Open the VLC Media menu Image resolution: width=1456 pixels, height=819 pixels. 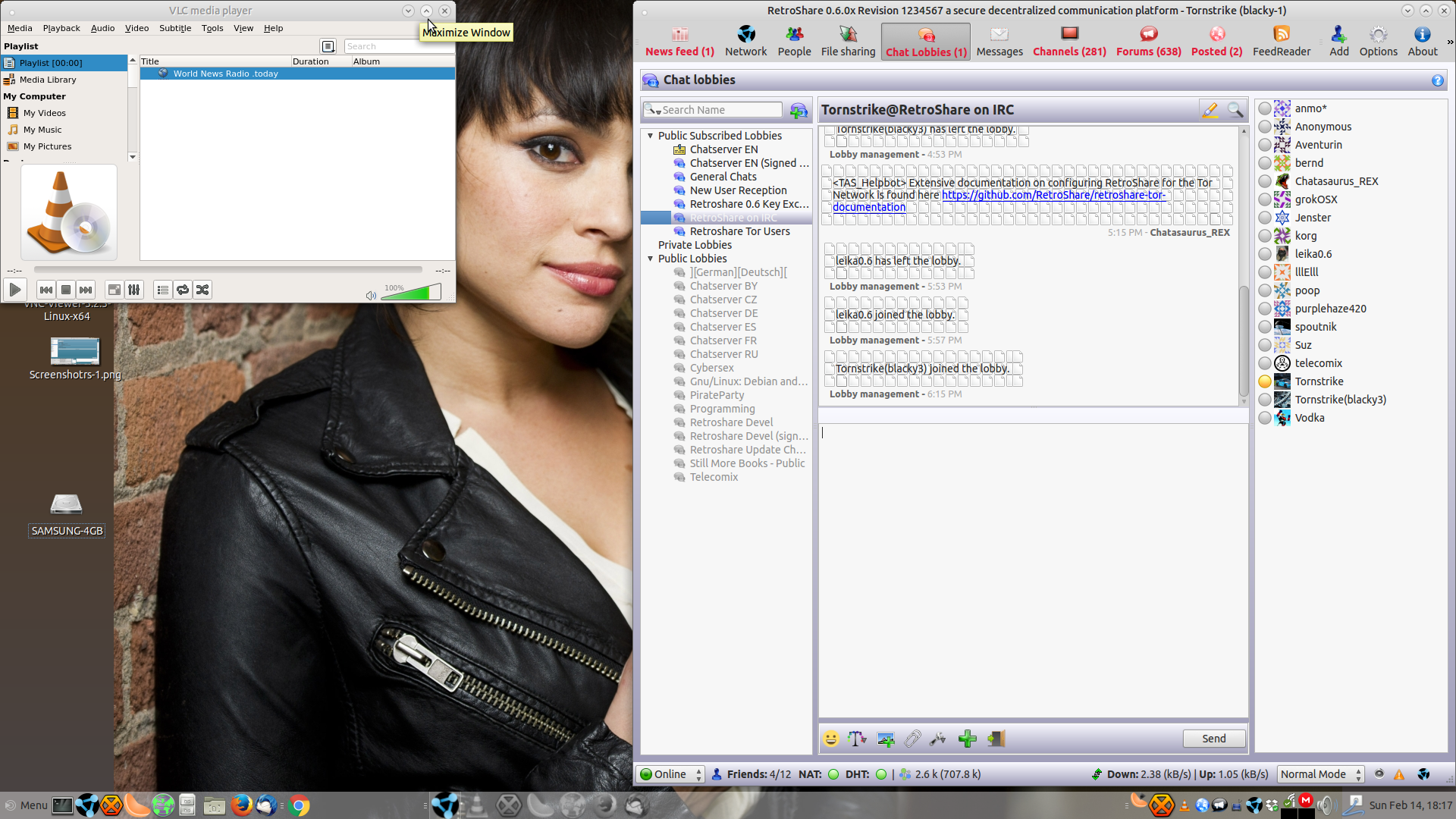(20, 28)
